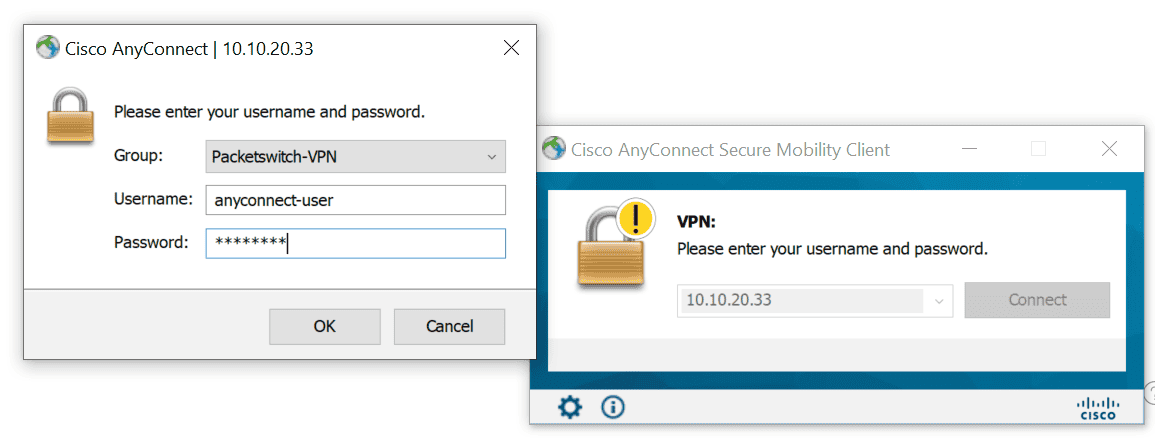Close the Secure Mobility Client window
The image size is (1155, 441).
(1109, 149)
